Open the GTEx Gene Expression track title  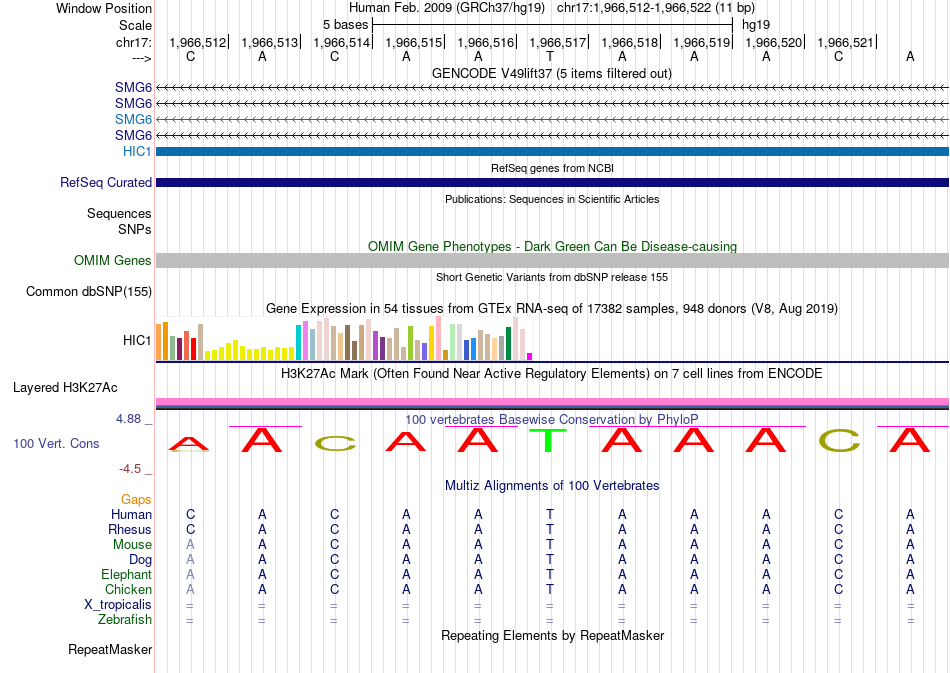[552, 308]
